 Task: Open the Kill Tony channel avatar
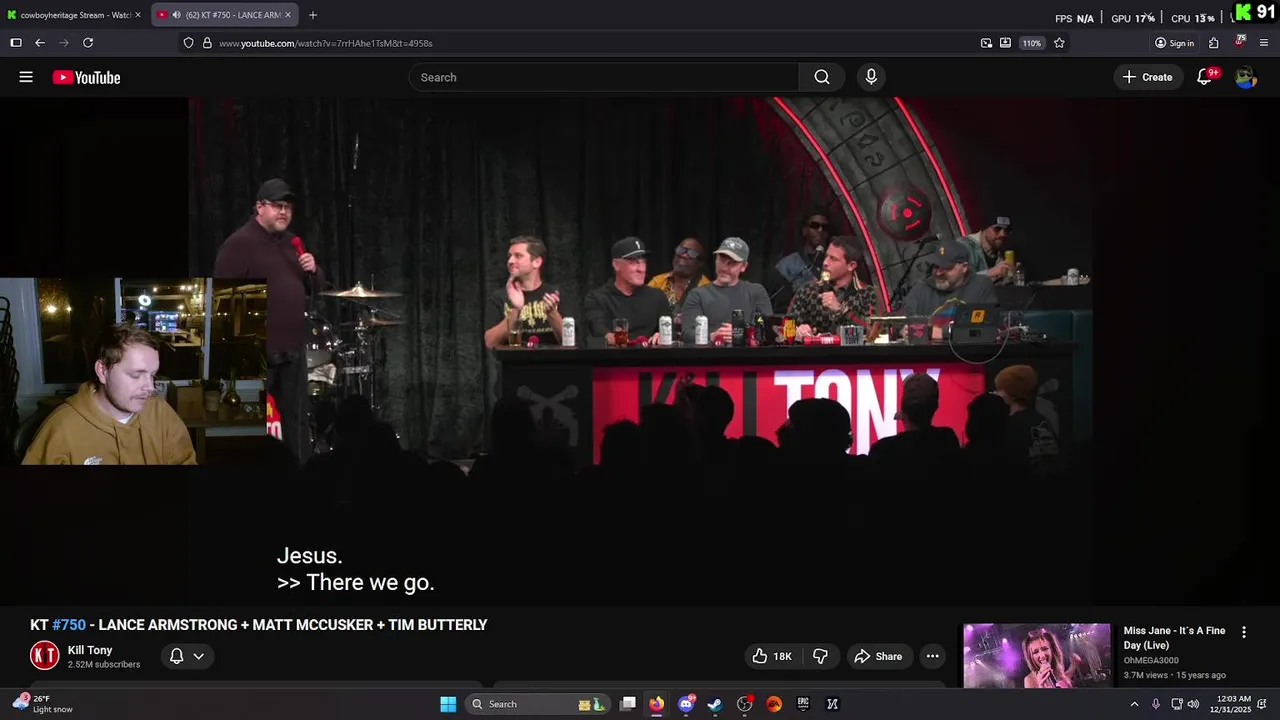tap(45, 656)
